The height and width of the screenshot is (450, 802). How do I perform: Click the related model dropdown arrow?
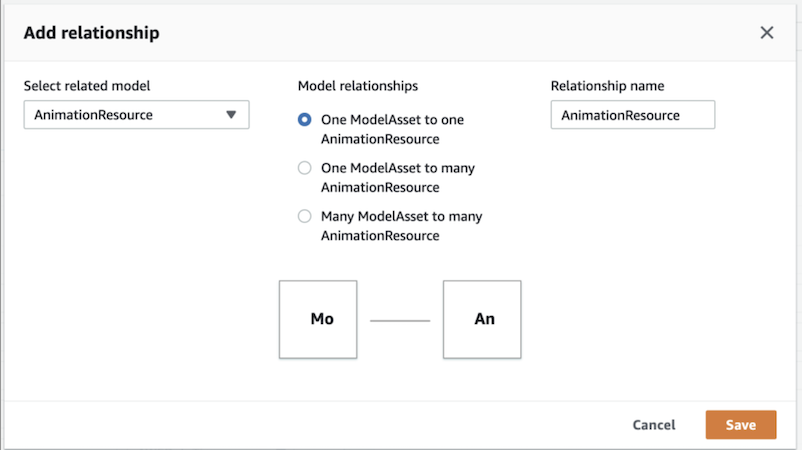point(231,115)
